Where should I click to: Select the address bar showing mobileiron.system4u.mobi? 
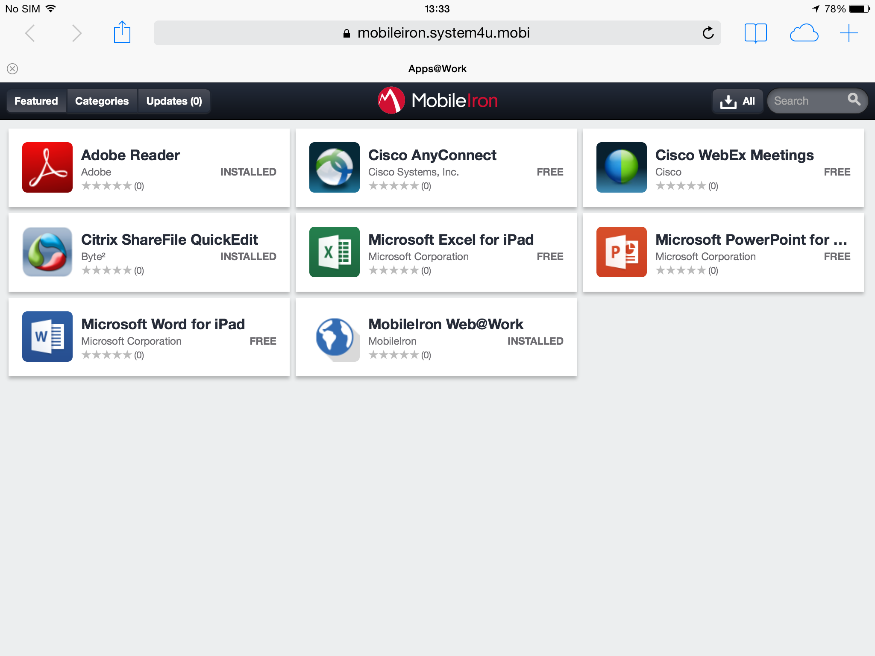437,33
